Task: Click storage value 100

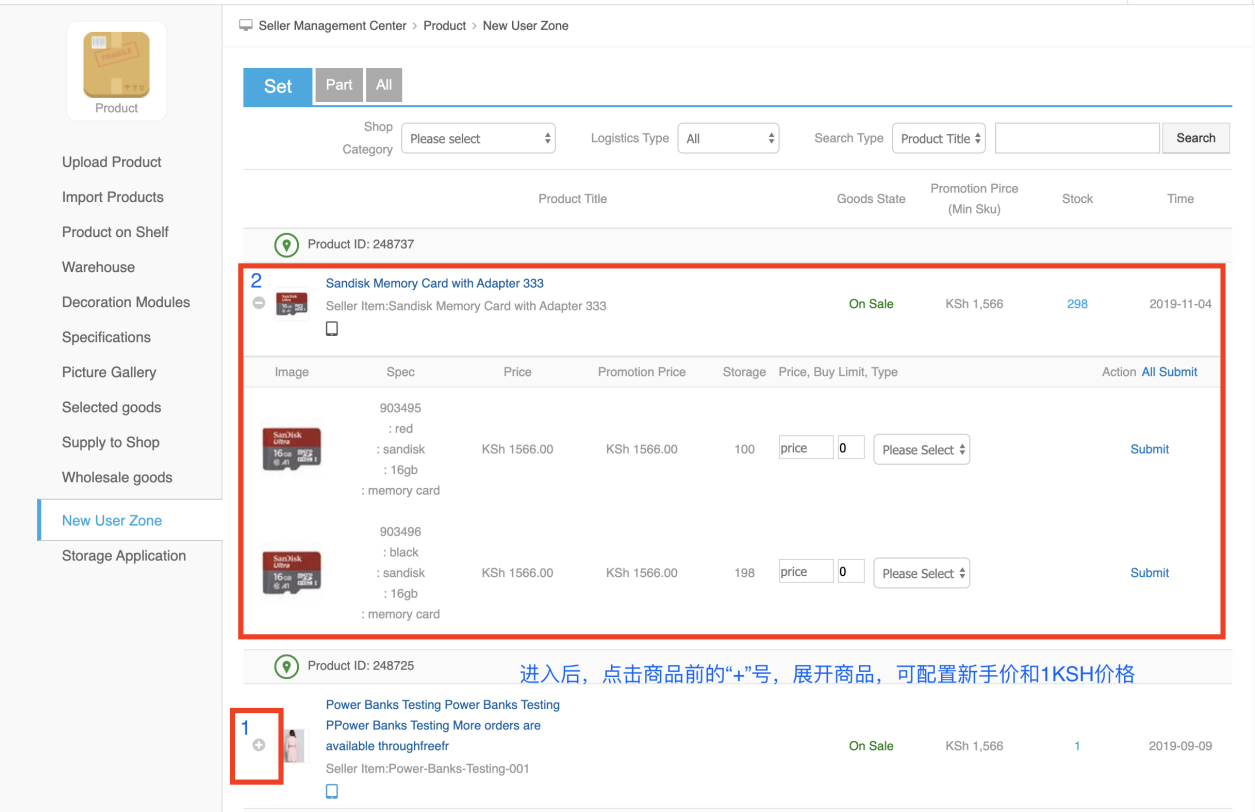Action: (745, 449)
